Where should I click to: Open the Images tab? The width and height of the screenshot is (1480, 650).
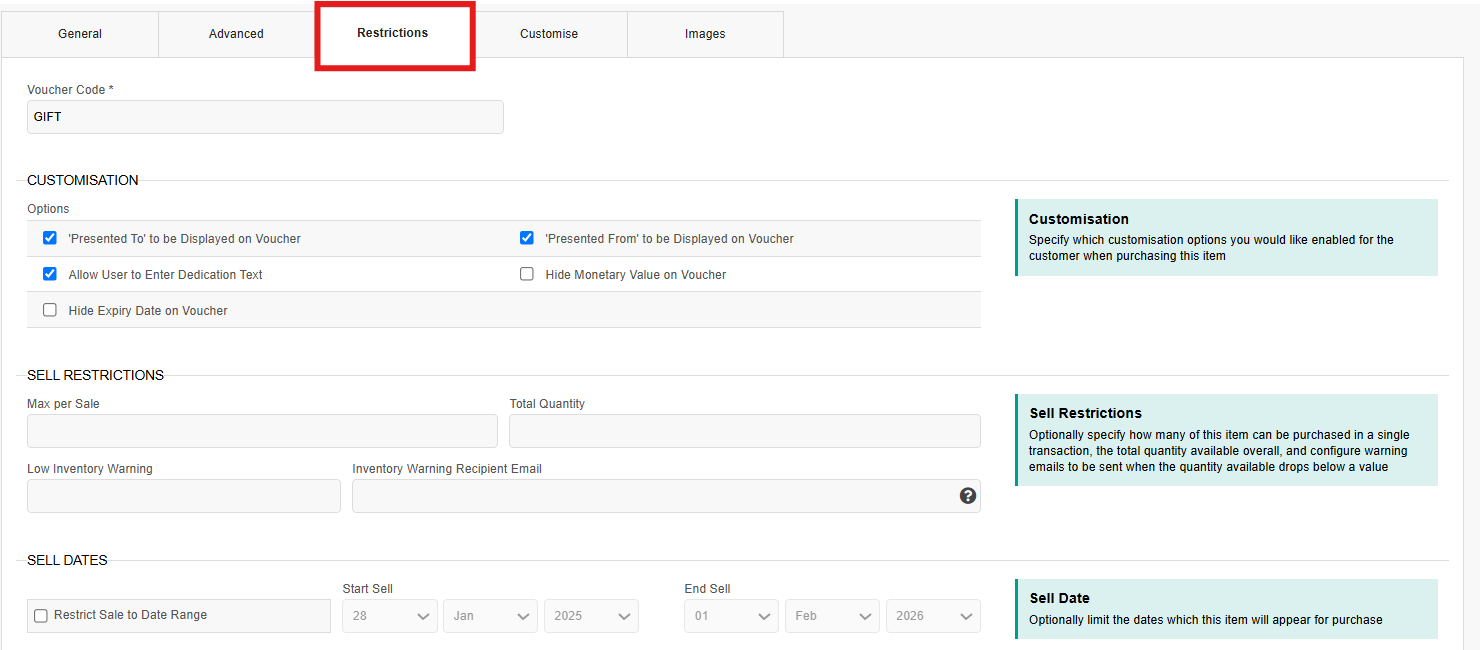click(705, 34)
